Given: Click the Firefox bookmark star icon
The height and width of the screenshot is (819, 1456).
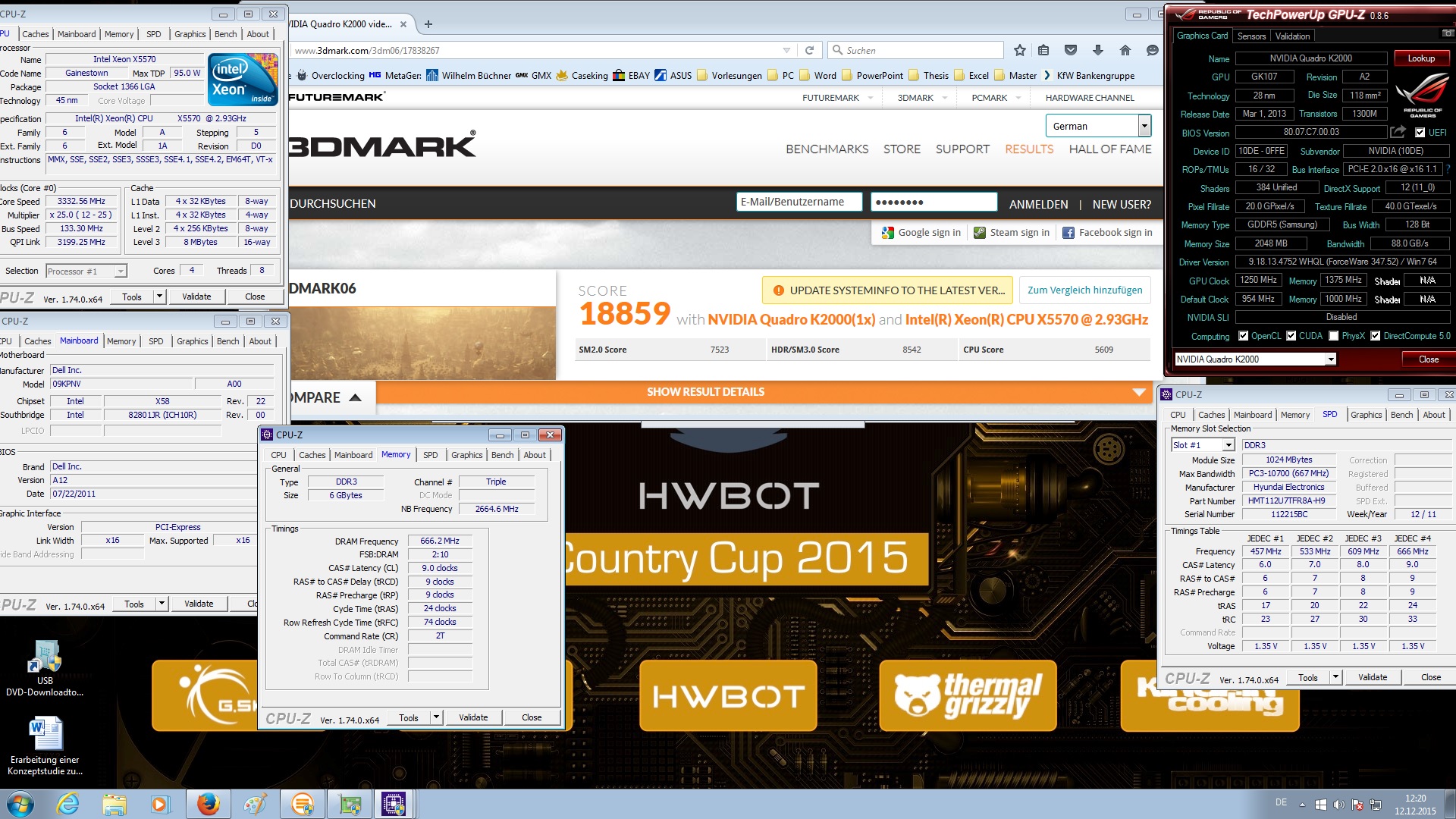Looking at the screenshot, I should [1020, 50].
